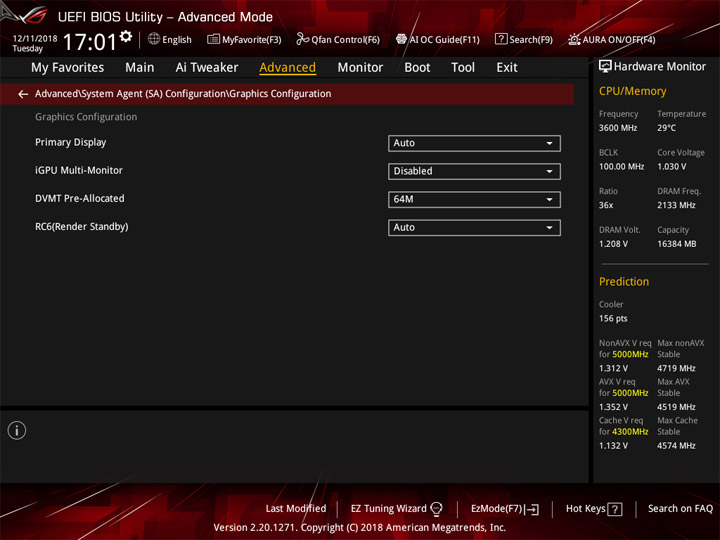Viewport: 720px width, 540px height.
Task: Go to the Monitor tab
Action: pyautogui.click(x=360, y=68)
